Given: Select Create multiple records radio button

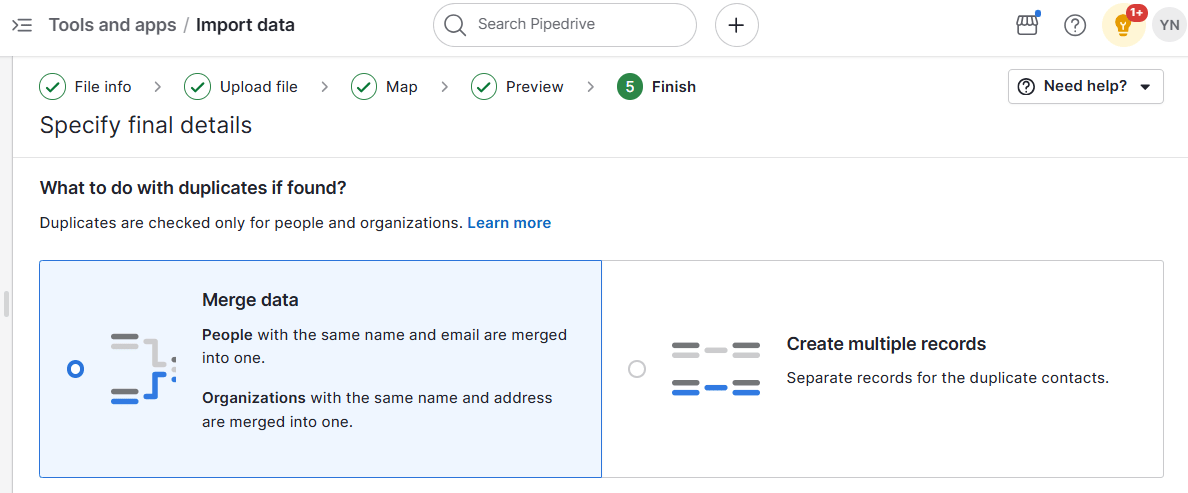Looking at the screenshot, I should (x=637, y=369).
